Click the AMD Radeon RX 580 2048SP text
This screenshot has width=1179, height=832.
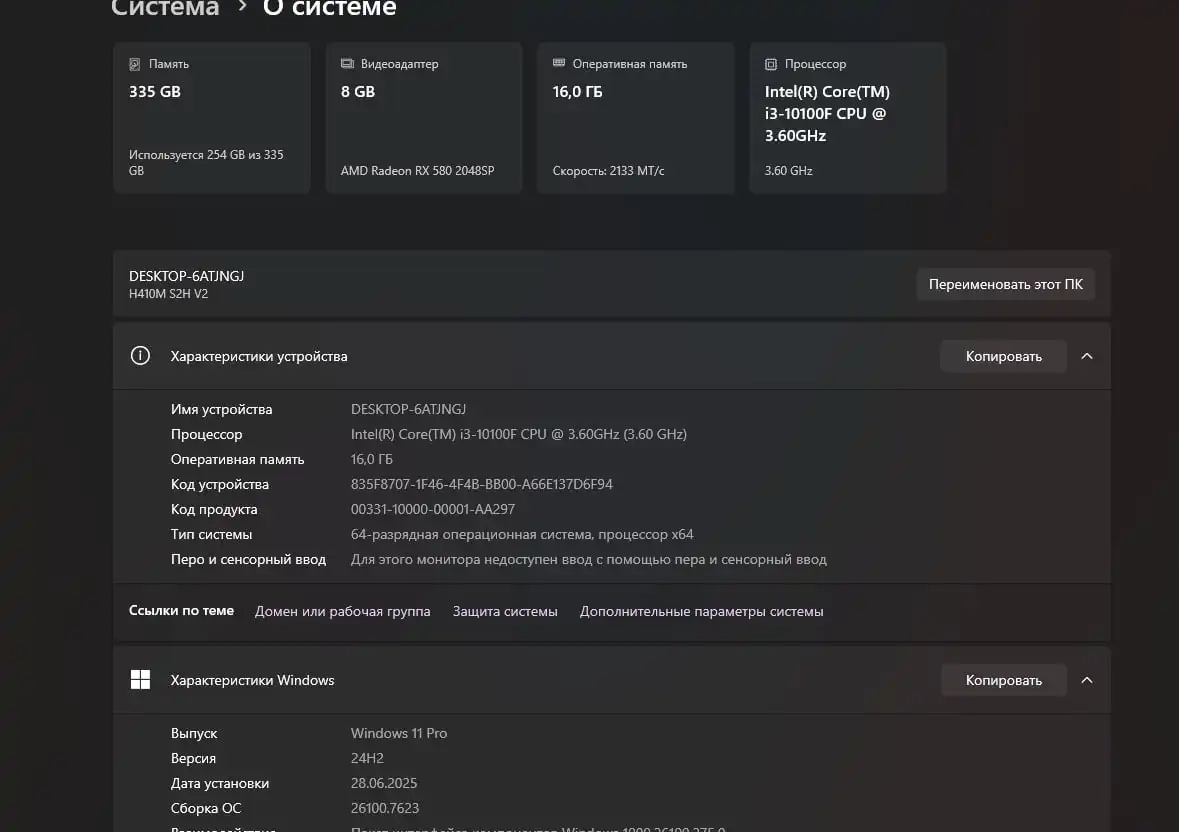(x=417, y=171)
